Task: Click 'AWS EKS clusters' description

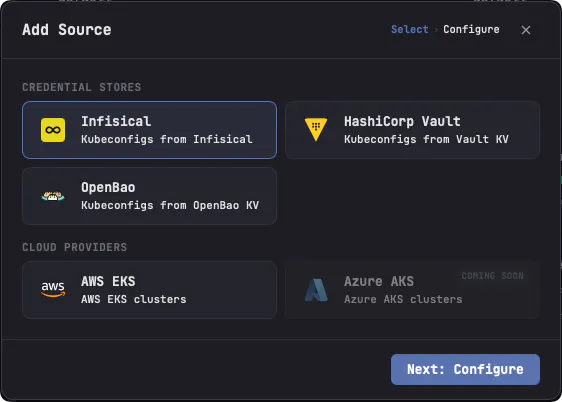Action: pos(134,299)
